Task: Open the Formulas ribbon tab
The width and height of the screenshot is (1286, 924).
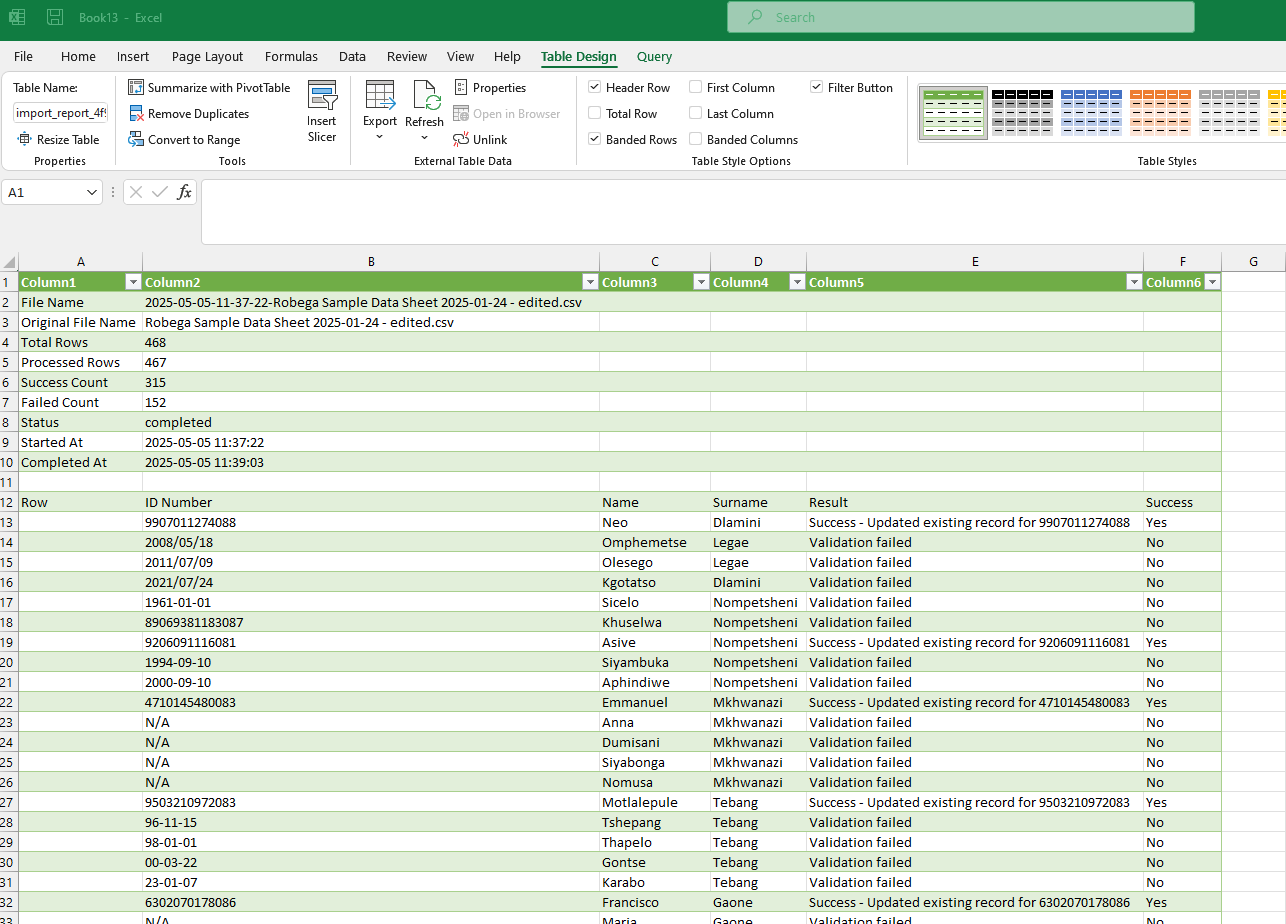Action: [x=291, y=57]
